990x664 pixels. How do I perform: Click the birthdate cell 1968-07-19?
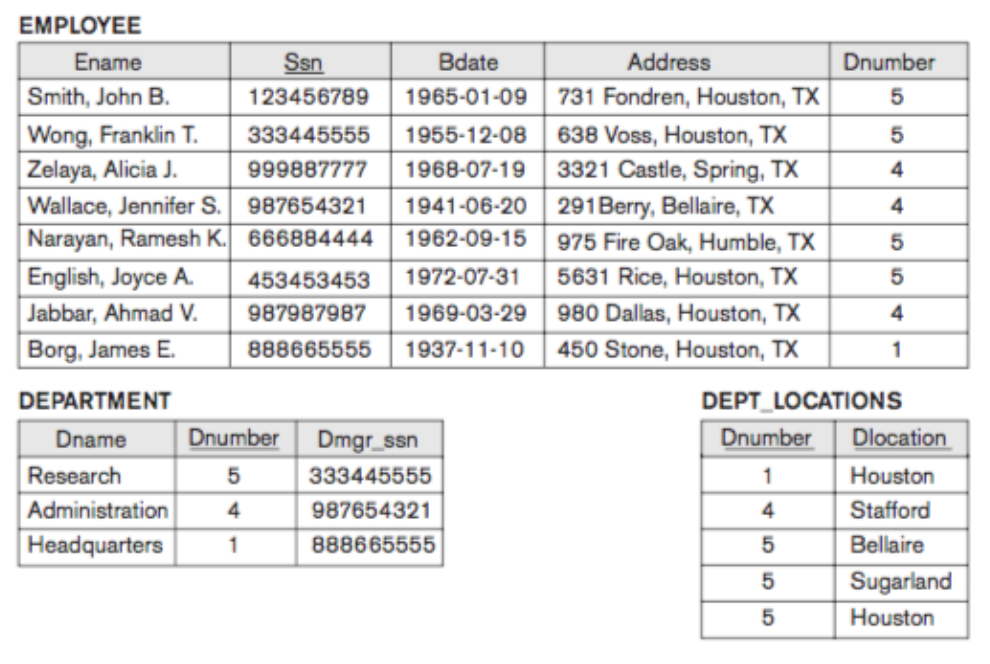466,170
